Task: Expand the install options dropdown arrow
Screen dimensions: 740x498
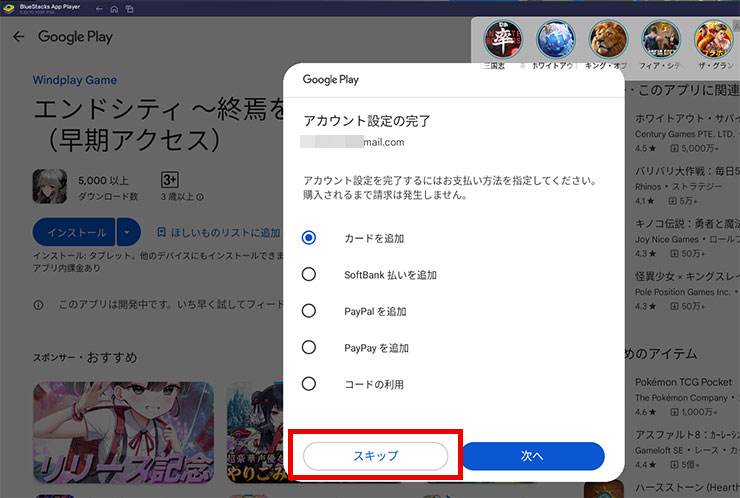Action: [128, 232]
